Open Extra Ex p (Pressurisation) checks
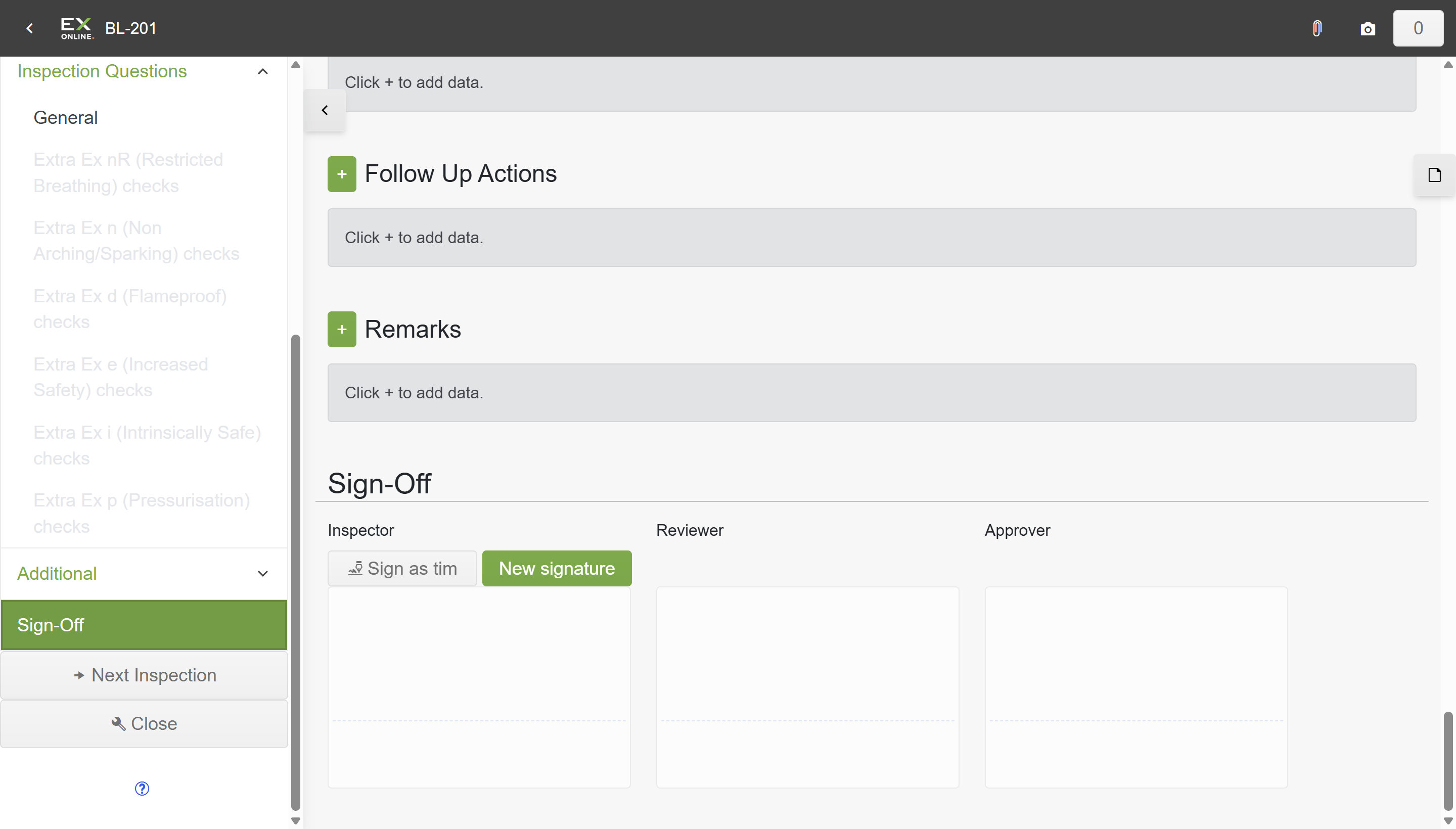The height and width of the screenshot is (829, 1456). point(141,513)
